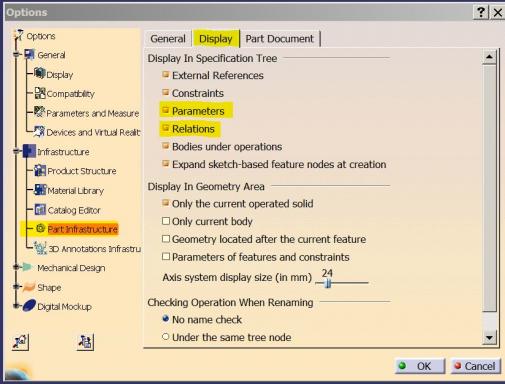Click the help question mark button
Viewport: 505px width, 384px height.
click(481, 13)
